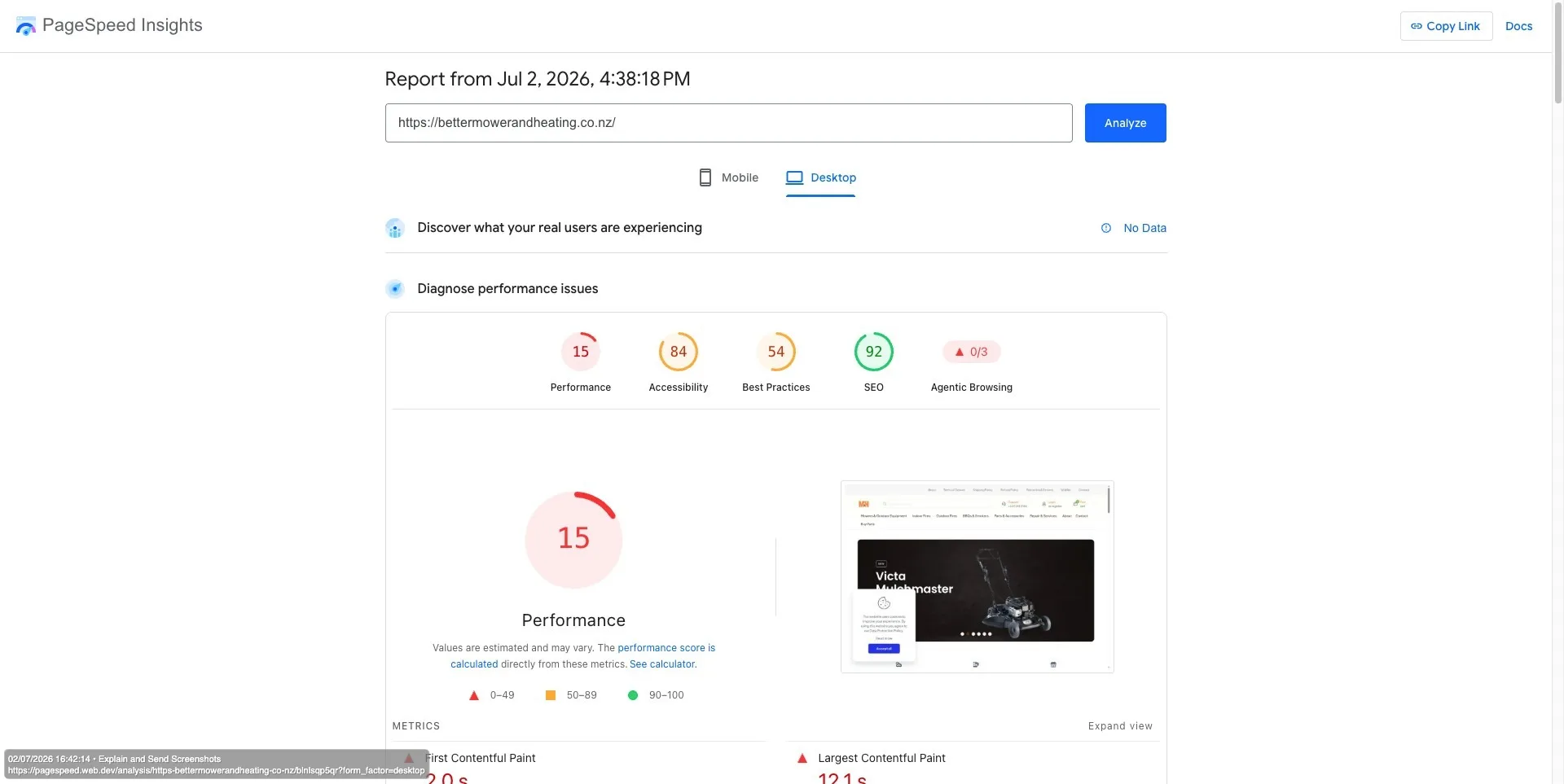Click the SEO category label
Viewport: 1564px width, 784px height.
874,388
